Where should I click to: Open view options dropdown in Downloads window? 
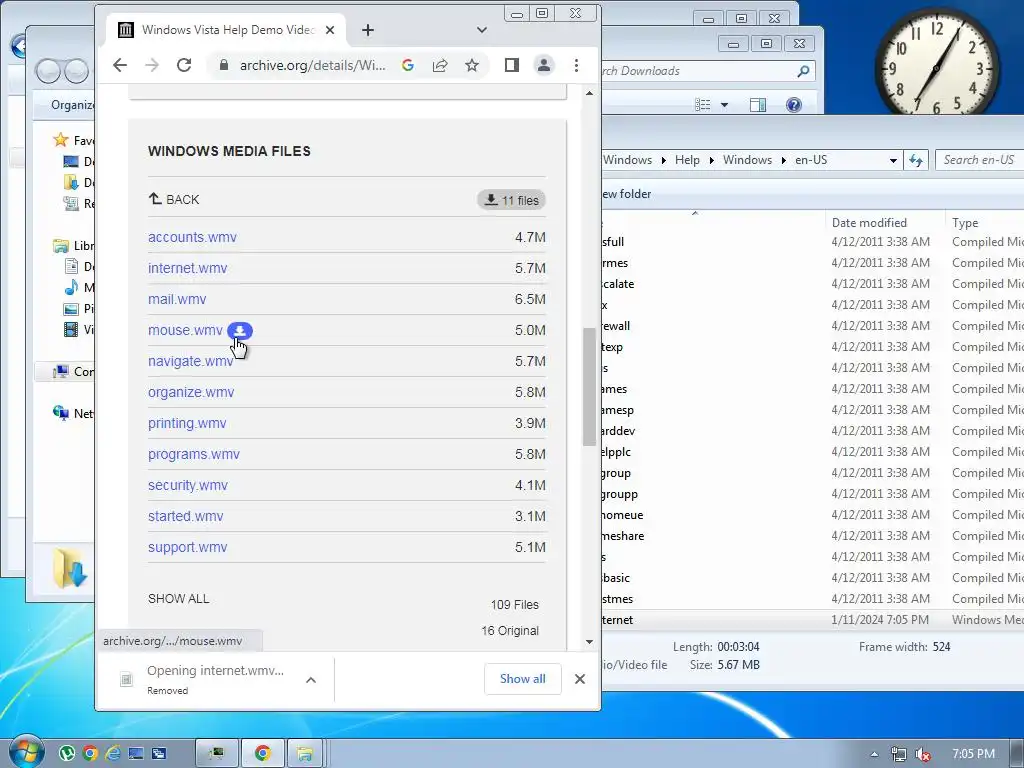coord(724,104)
